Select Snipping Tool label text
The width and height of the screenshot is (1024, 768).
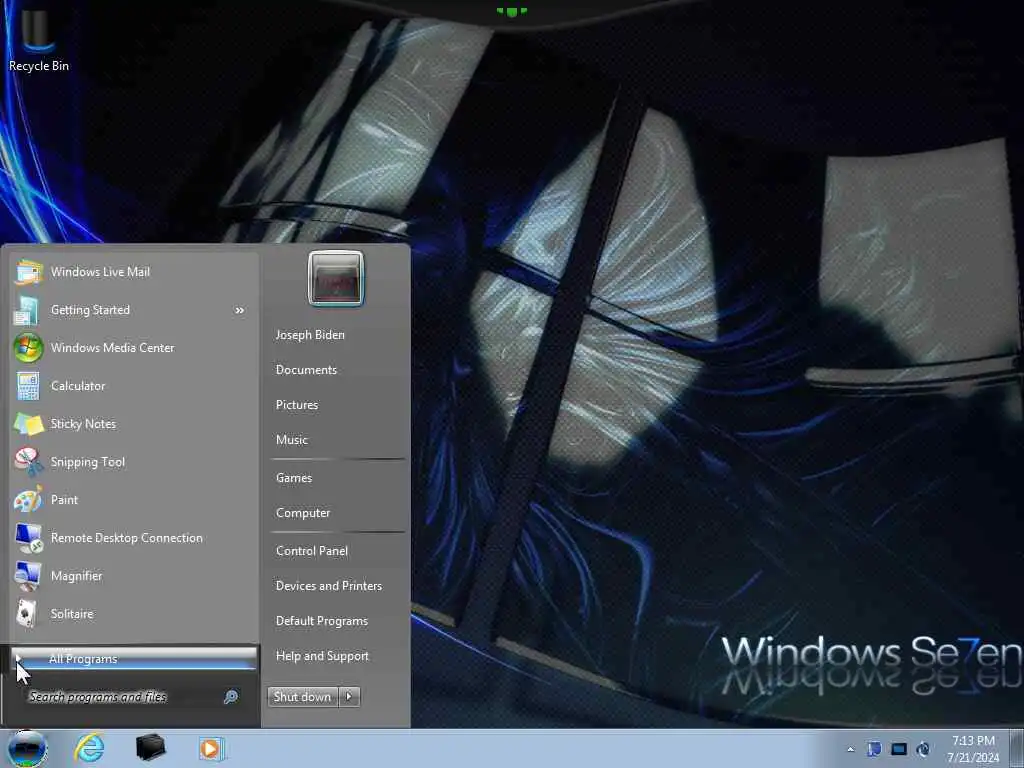tap(88, 462)
